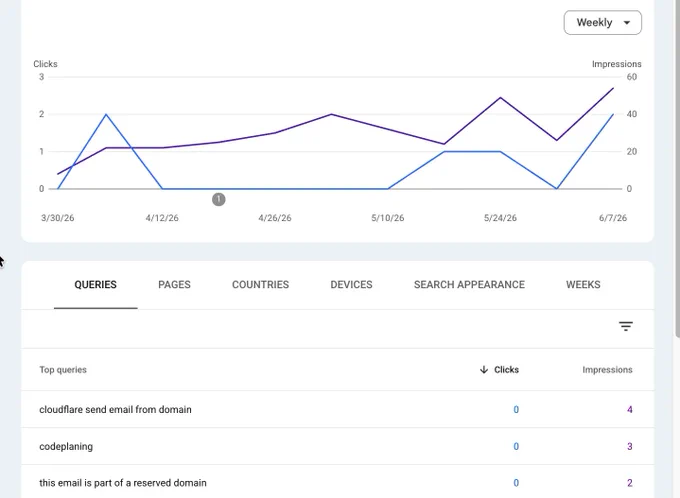
Task: Select the Search Appearance tab
Action: tap(469, 285)
